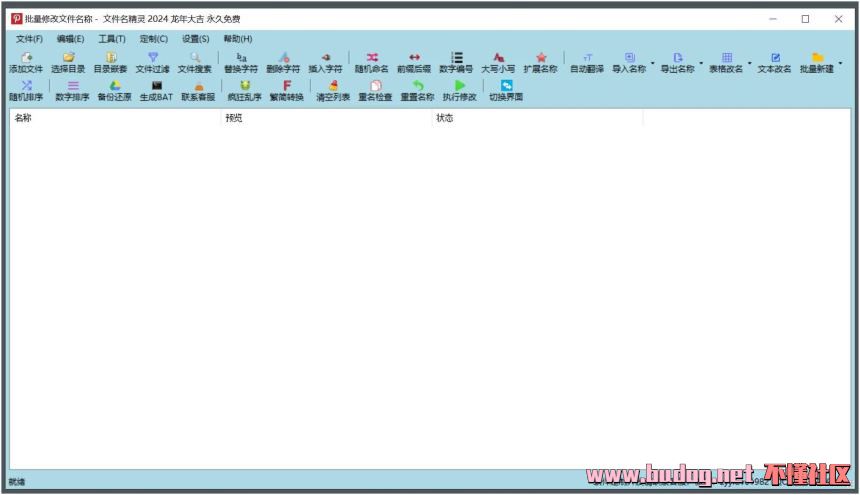The image size is (860, 495).
Task: Click the 文件过滤 (File Filter) funnel icon
Action: click(153, 63)
